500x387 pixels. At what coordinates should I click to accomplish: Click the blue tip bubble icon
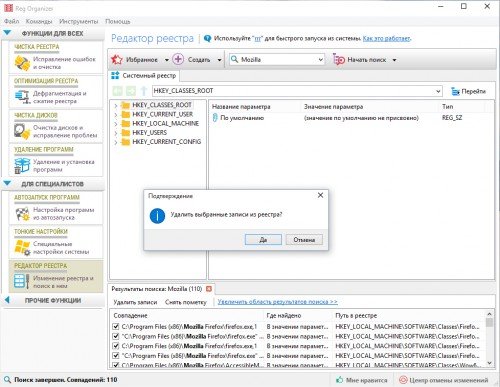coord(207,39)
